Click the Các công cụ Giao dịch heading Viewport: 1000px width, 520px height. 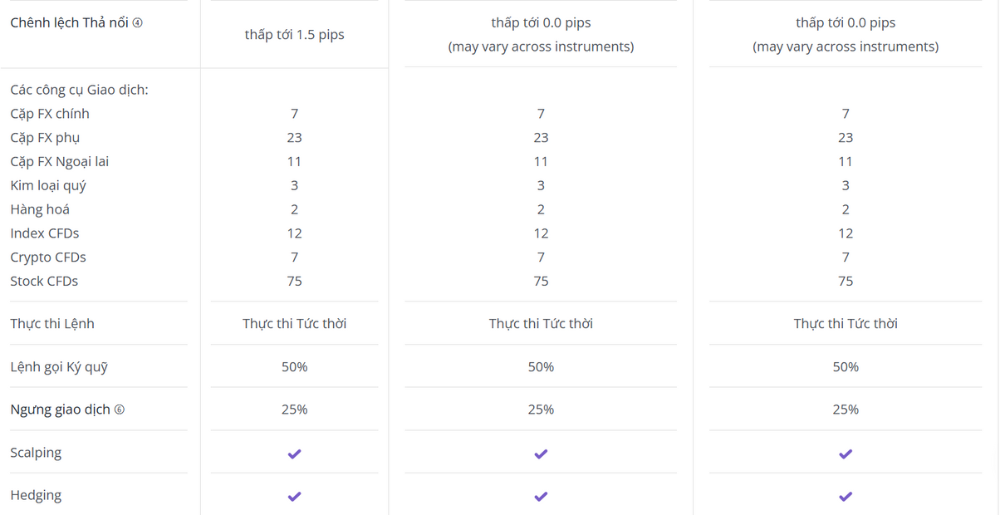pyautogui.click(x=79, y=90)
